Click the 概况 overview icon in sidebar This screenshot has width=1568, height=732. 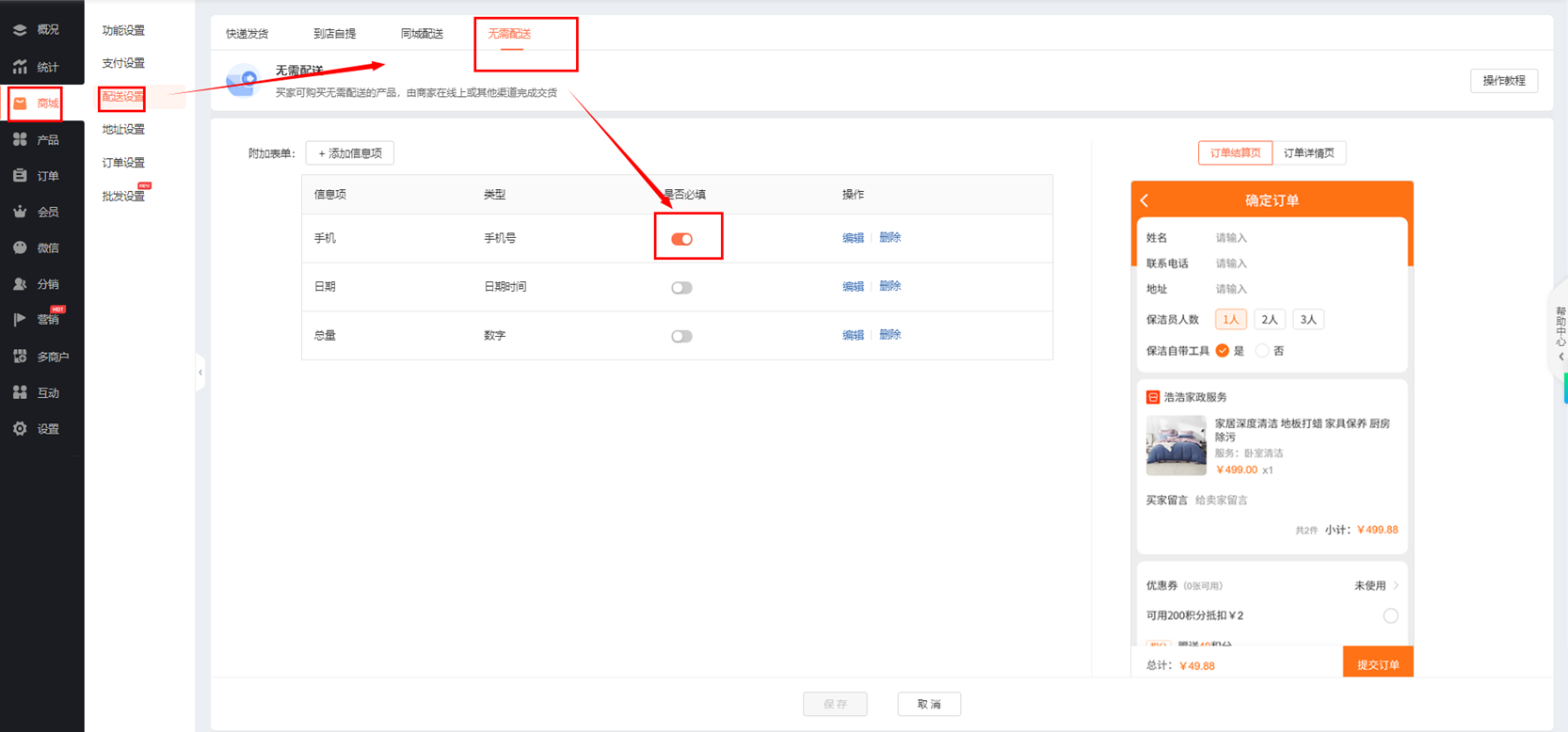[20, 30]
